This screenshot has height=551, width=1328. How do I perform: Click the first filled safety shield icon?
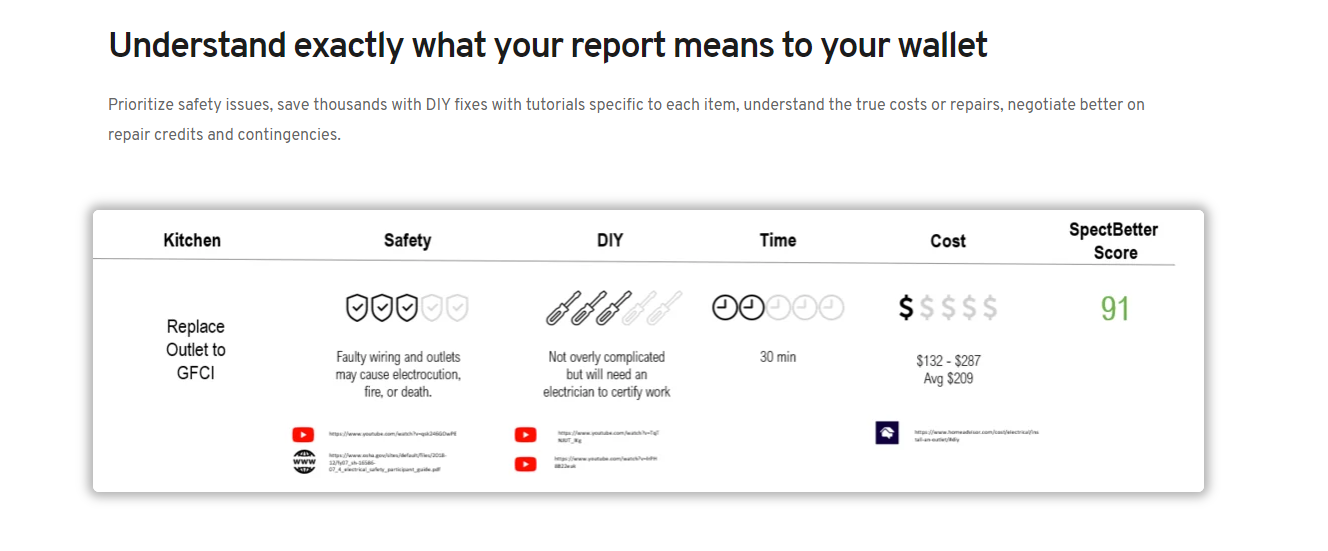(357, 308)
